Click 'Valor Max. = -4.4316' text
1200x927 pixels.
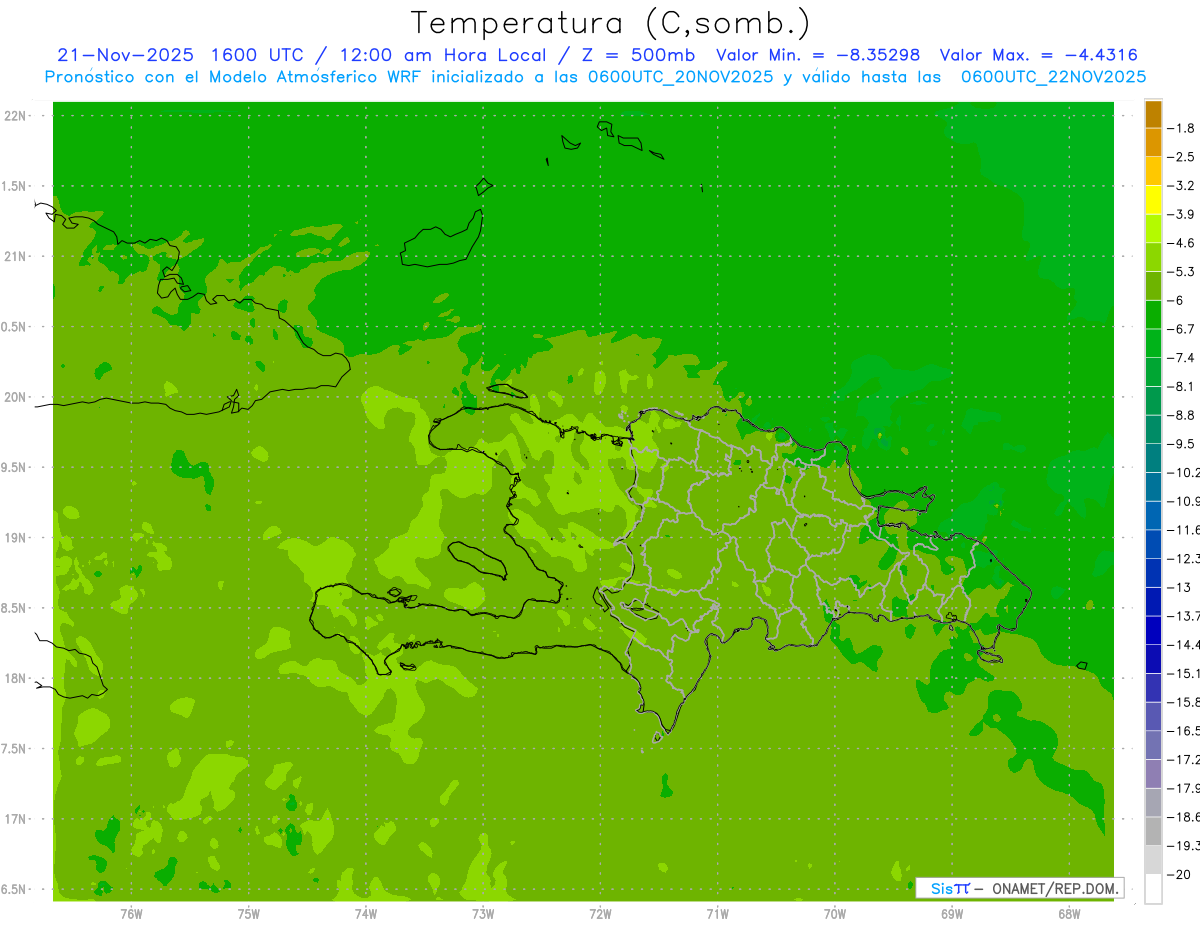[1038, 55]
